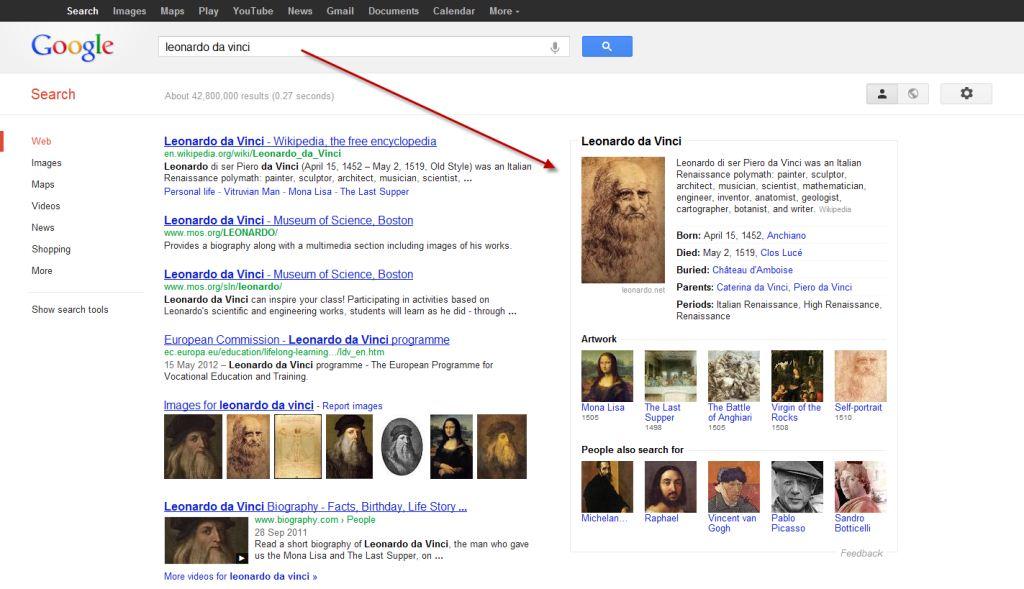Play the biography.com video thumbnail
This screenshot has height=589, width=1024.
coord(206,541)
